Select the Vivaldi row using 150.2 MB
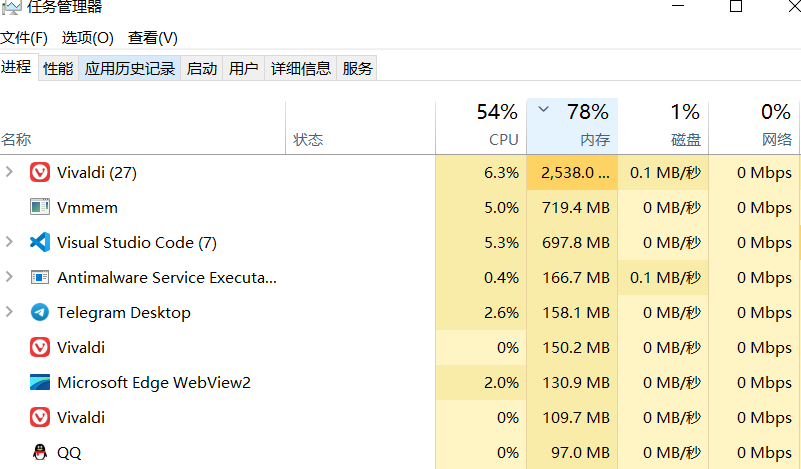This screenshot has height=469, width=801. click(x=400, y=347)
